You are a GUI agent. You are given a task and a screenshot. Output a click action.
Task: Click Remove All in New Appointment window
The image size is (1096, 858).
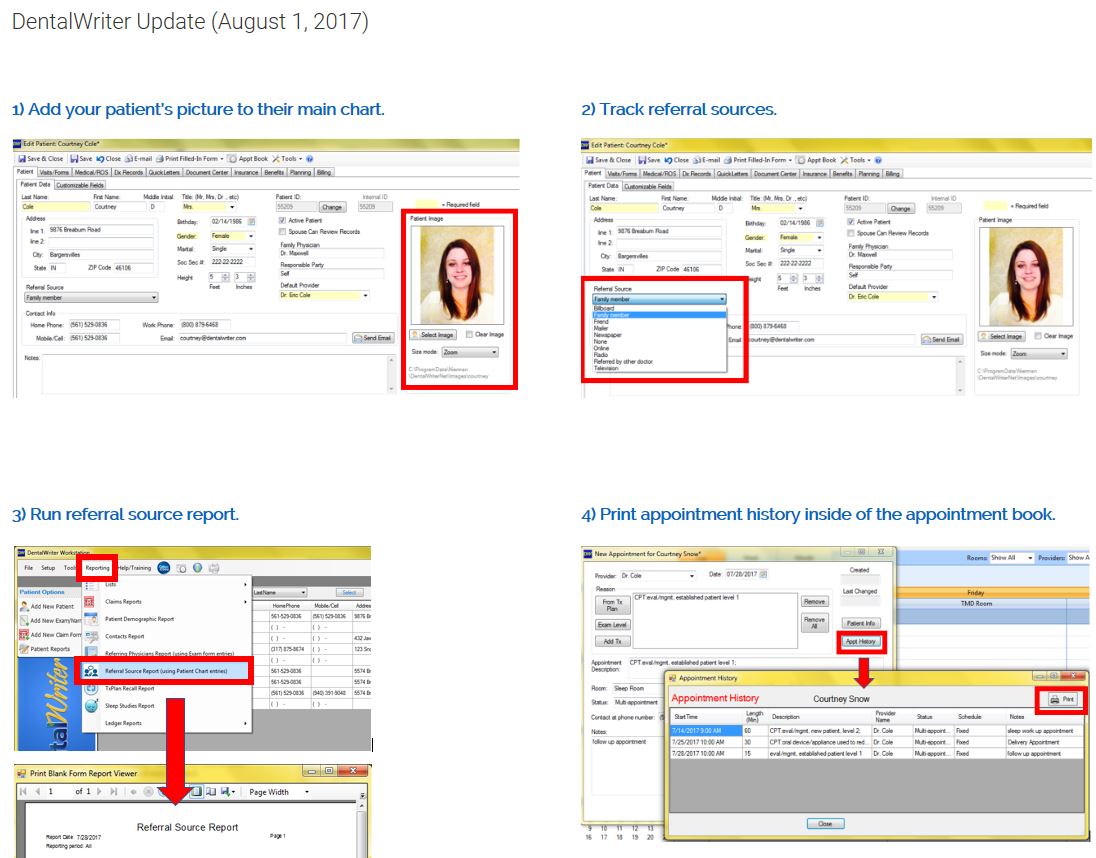tap(814, 623)
